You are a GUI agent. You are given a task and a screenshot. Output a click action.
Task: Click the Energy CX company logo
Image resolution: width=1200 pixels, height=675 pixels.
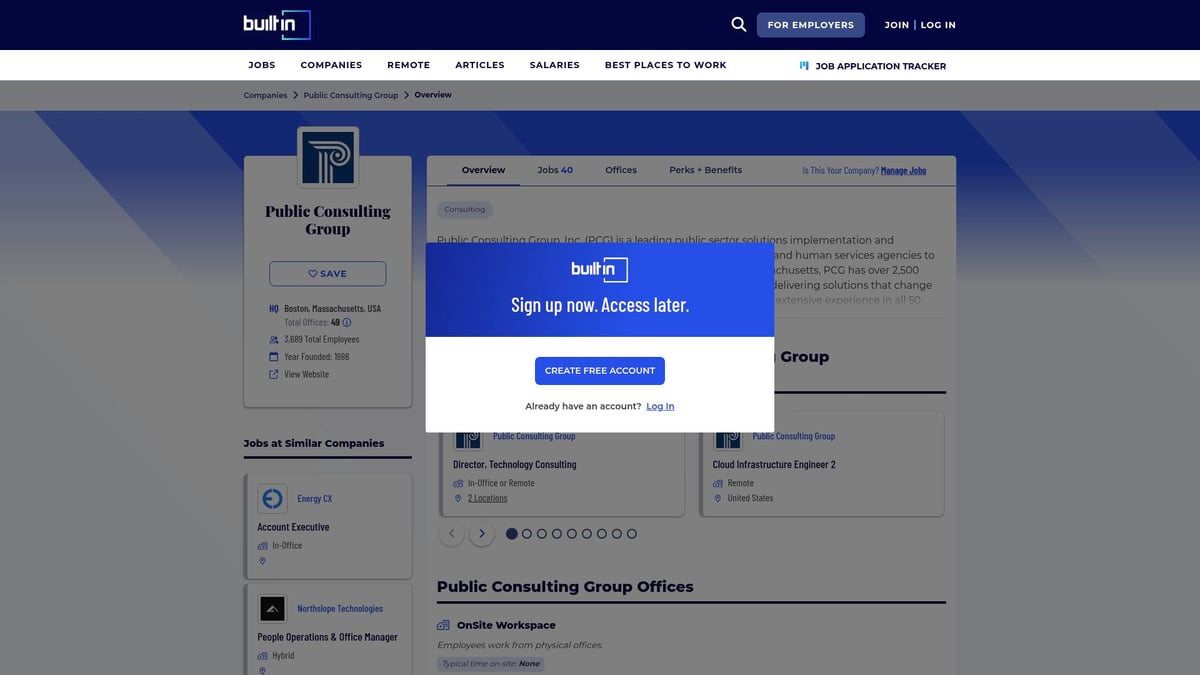click(272, 498)
